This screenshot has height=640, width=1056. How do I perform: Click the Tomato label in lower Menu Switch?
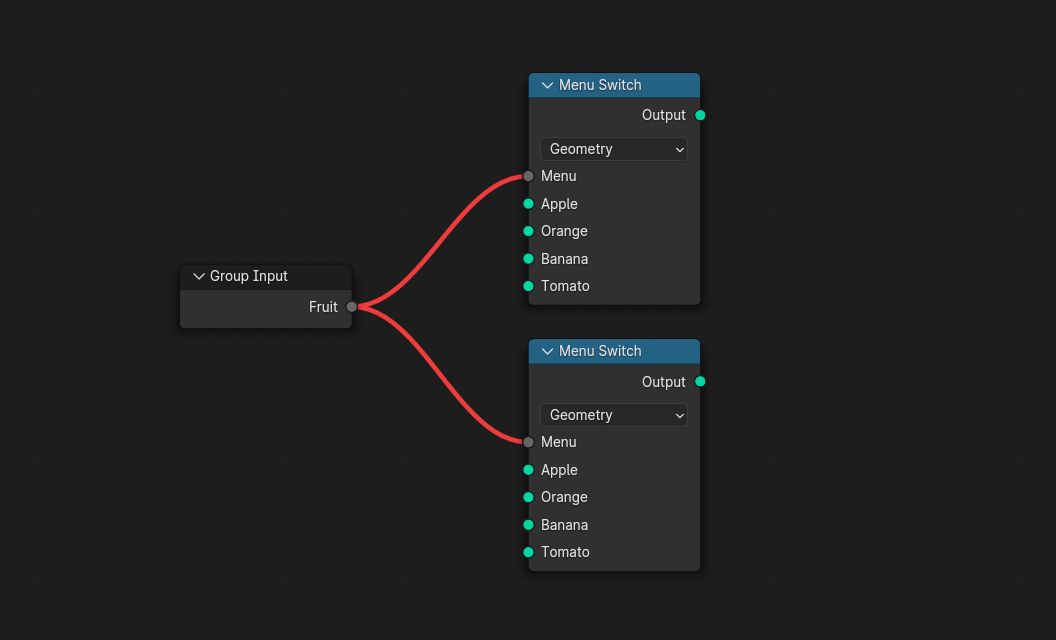click(565, 552)
